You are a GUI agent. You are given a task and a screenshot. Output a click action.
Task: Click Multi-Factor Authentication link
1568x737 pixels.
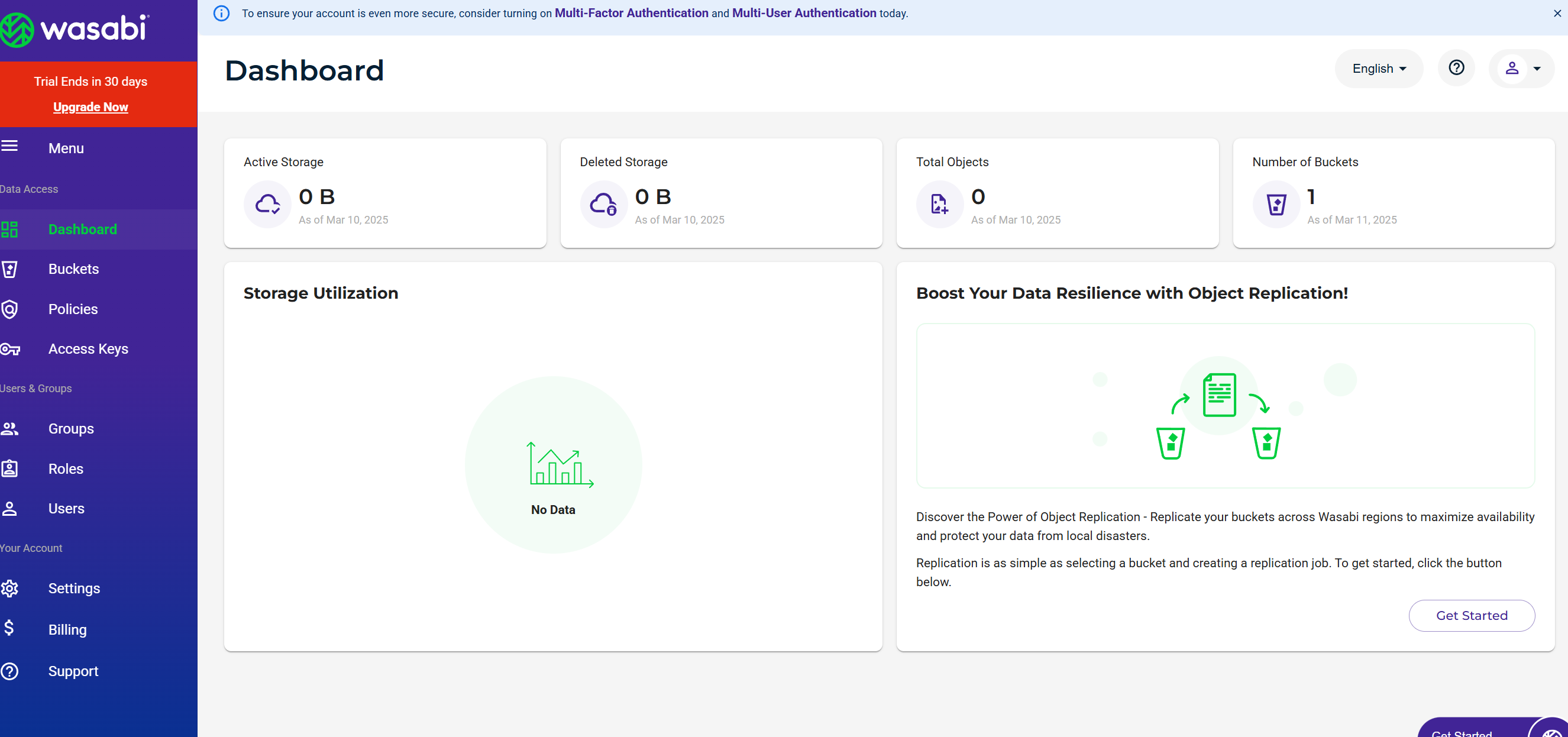pyautogui.click(x=631, y=14)
